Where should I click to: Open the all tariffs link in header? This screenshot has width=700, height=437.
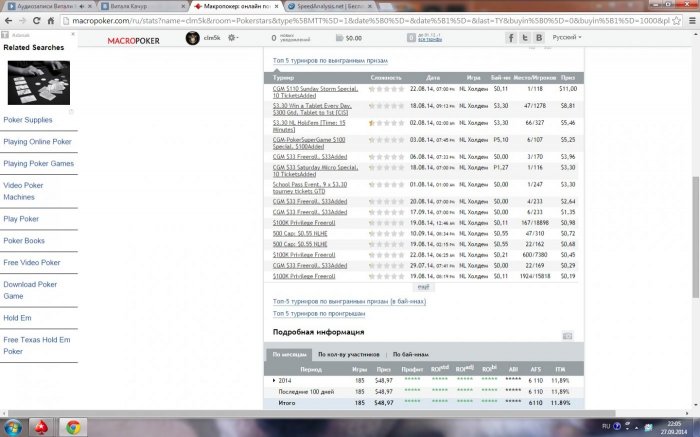(x=430, y=40)
